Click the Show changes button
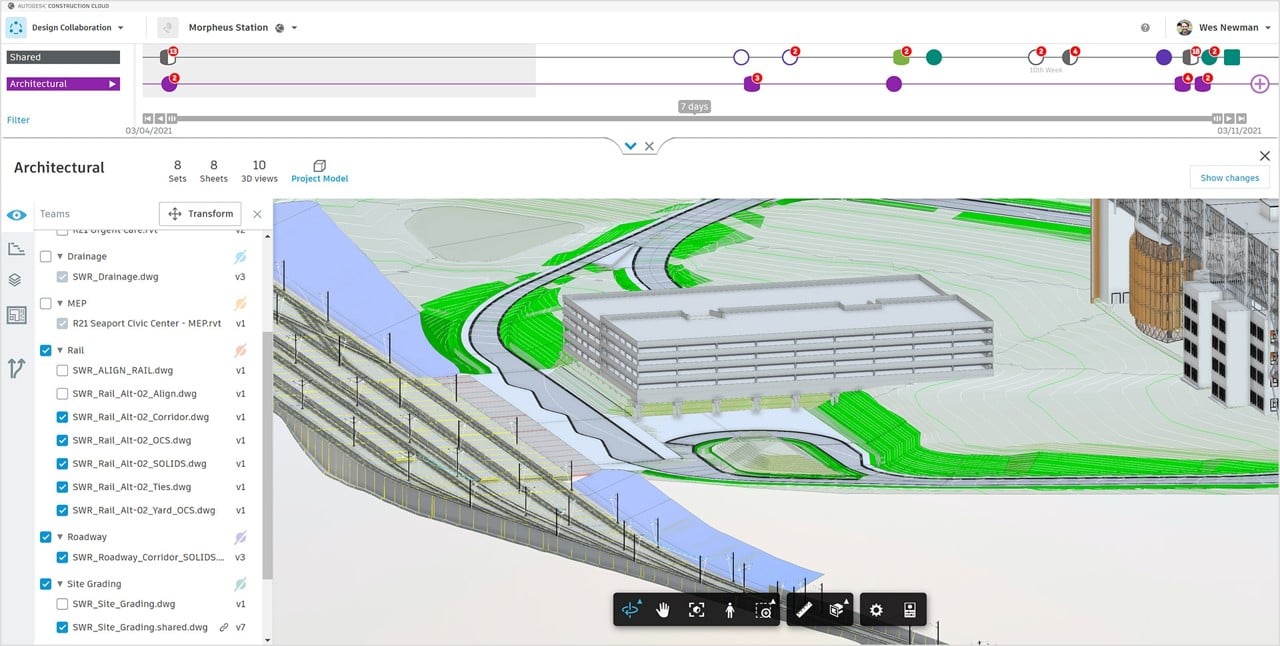 coord(1229,177)
